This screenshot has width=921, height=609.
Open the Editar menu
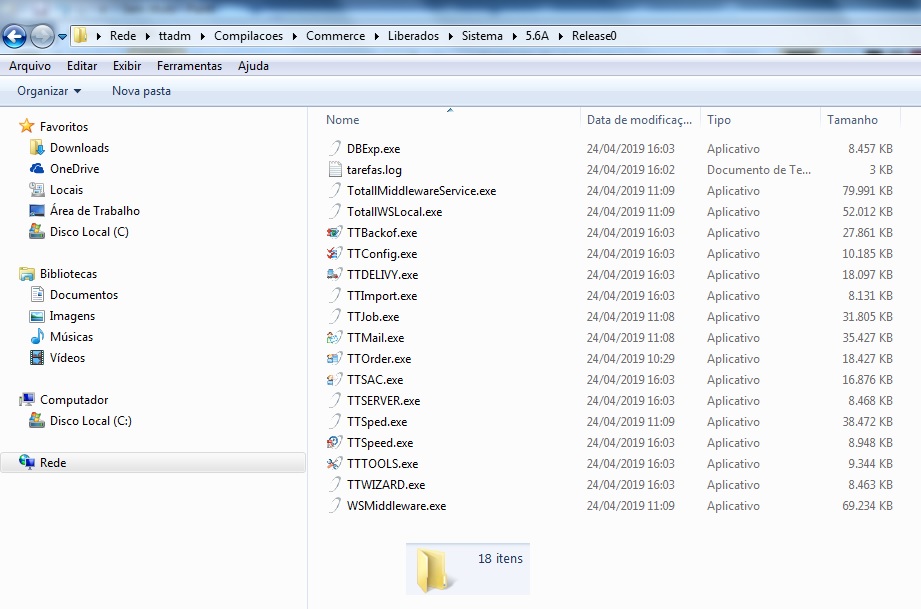click(x=82, y=66)
